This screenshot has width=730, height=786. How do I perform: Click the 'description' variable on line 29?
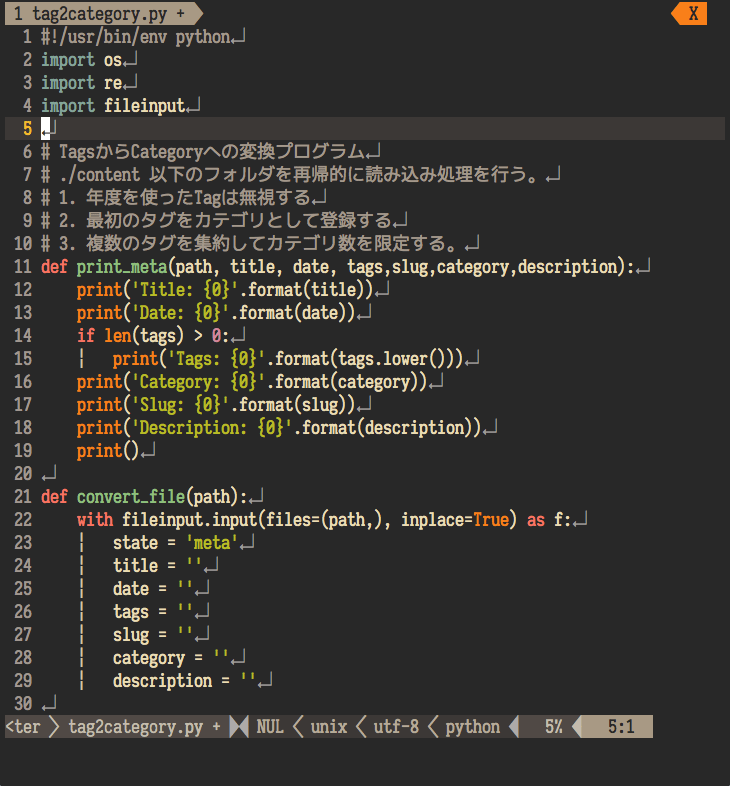[x=162, y=681]
